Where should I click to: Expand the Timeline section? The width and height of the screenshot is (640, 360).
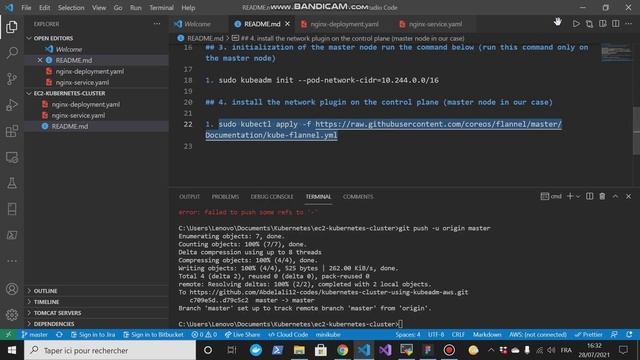[46, 302]
